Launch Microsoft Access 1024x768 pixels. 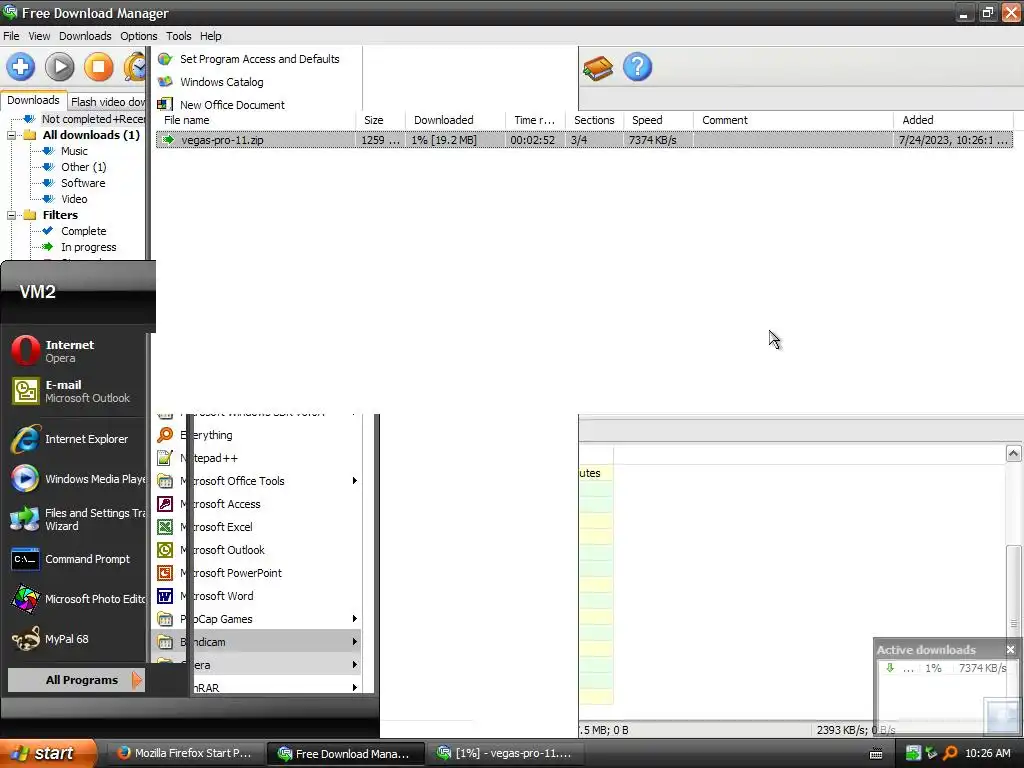(257, 504)
